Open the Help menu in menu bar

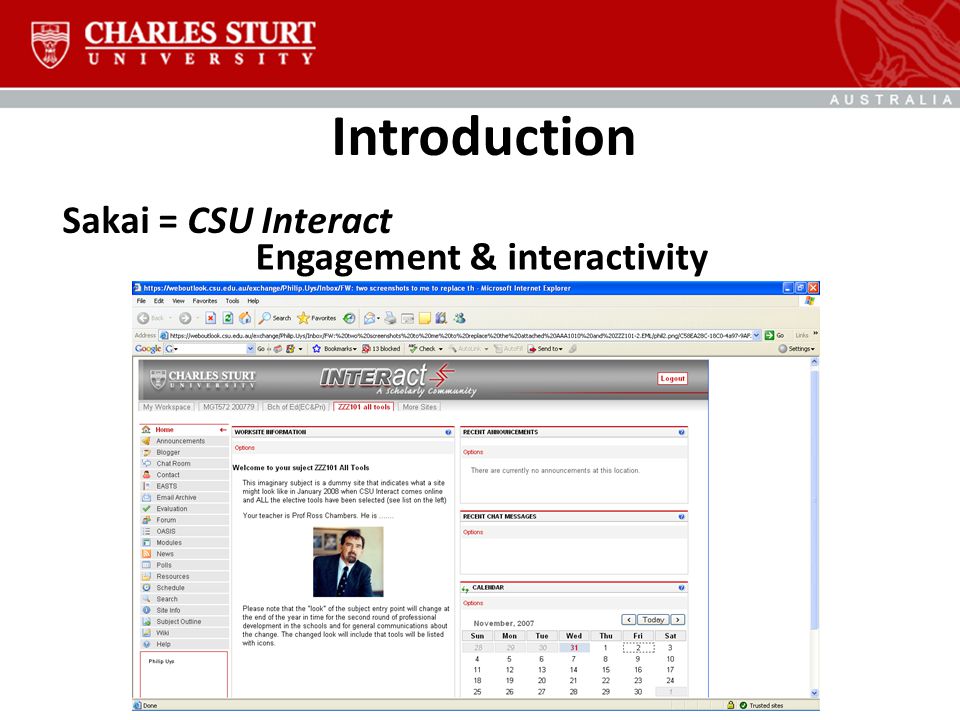[253, 301]
